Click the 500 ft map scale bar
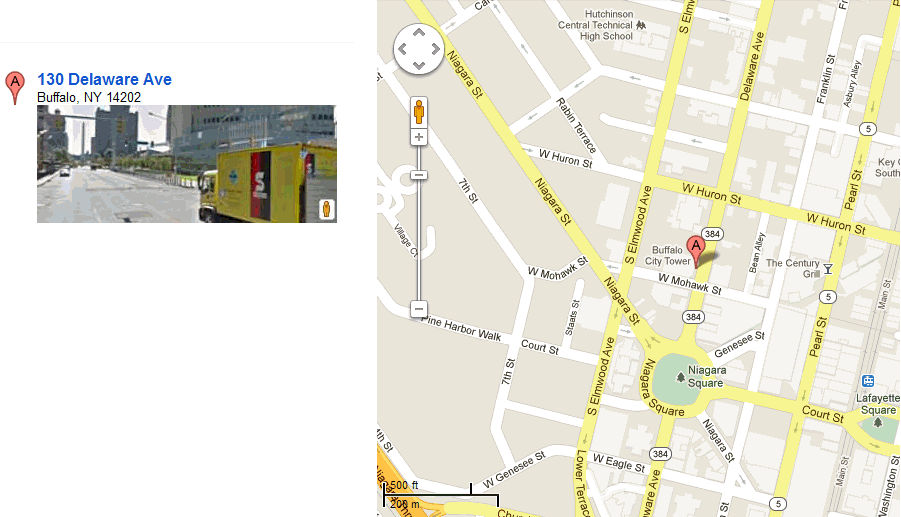The width and height of the screenshot is (901, 517). tap(441, 495)
